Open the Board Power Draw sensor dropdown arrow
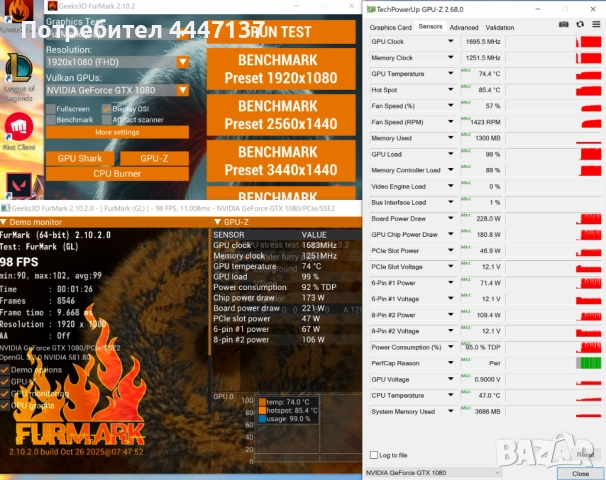Viewport: 606px width, 480px height. pyautogui.click(x=451, y=218)
